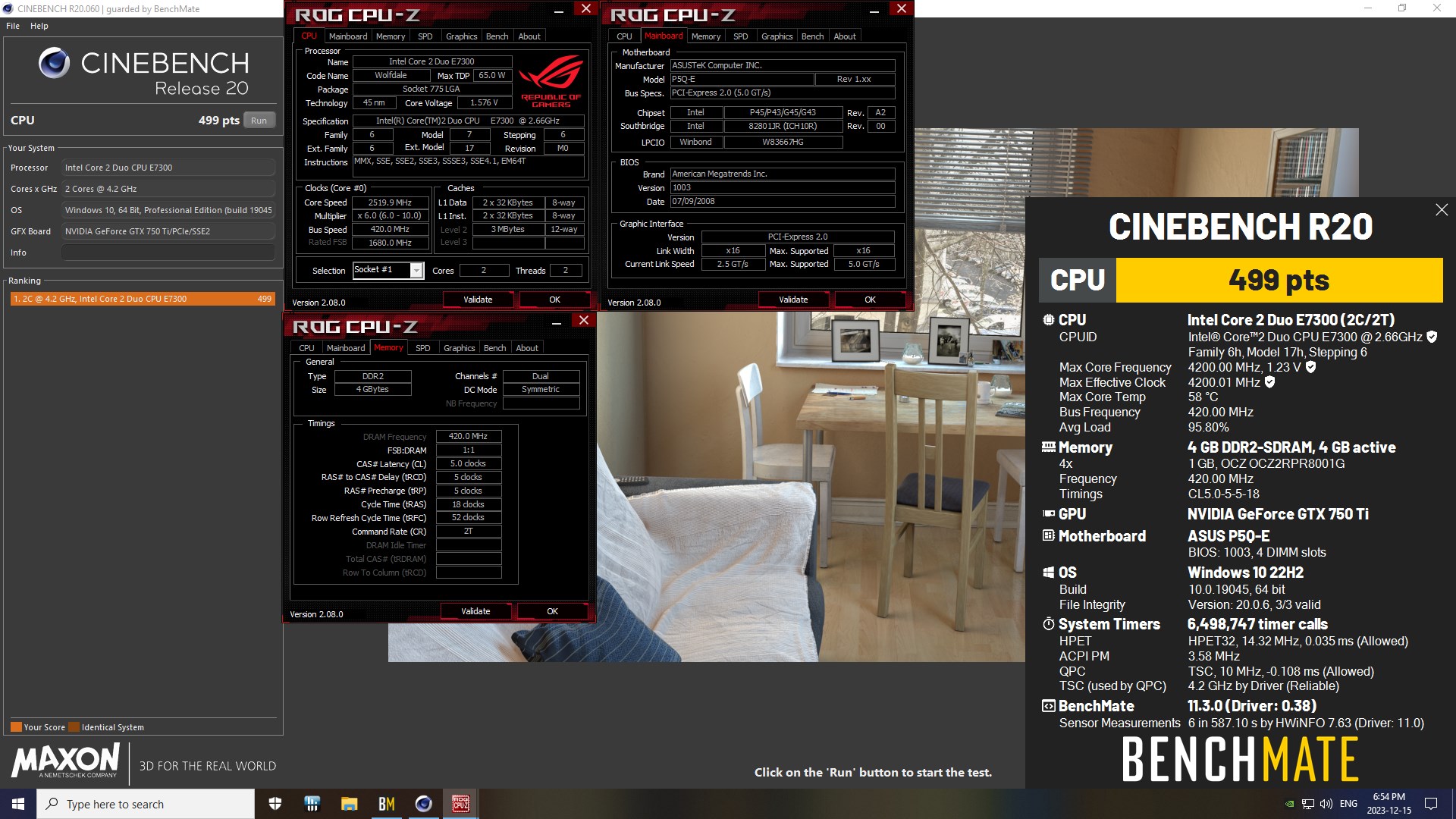Open Bench tab in CPU-Z CPU window
The image size is (1456, 819).
click(x=497, y=36)
